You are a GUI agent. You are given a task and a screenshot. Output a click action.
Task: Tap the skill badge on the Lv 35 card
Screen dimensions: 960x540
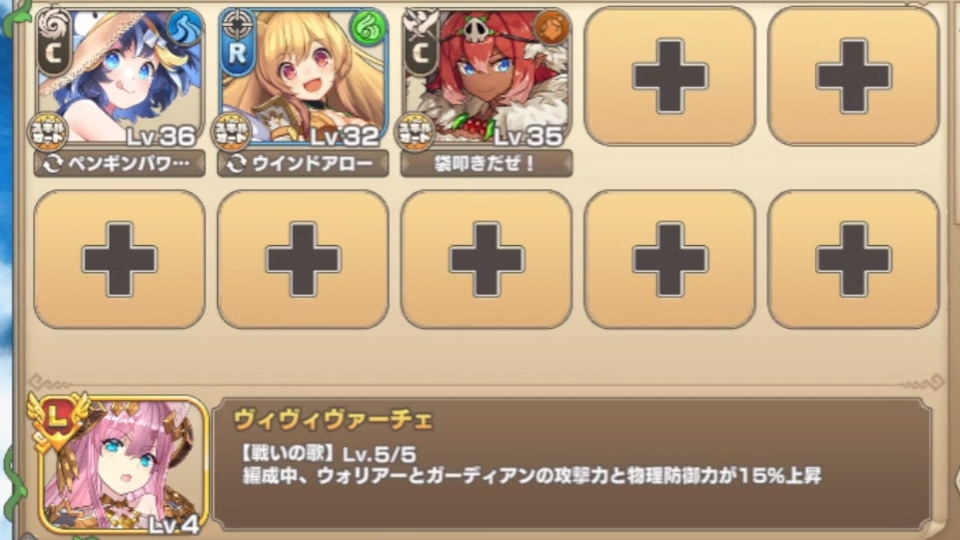pyautogui.click(x=415, y=132)
